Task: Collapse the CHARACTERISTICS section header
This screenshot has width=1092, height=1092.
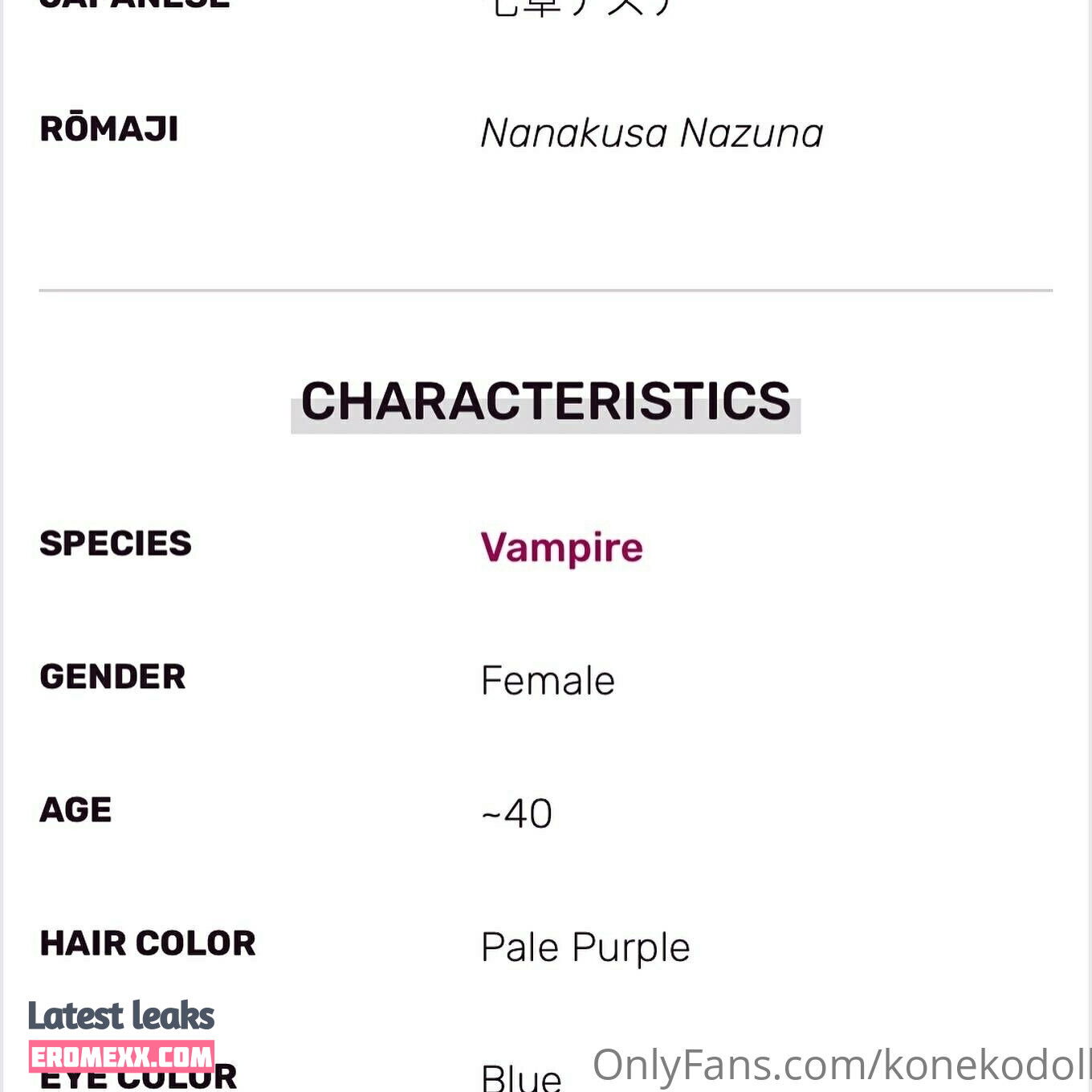Action: pos(546,401)
